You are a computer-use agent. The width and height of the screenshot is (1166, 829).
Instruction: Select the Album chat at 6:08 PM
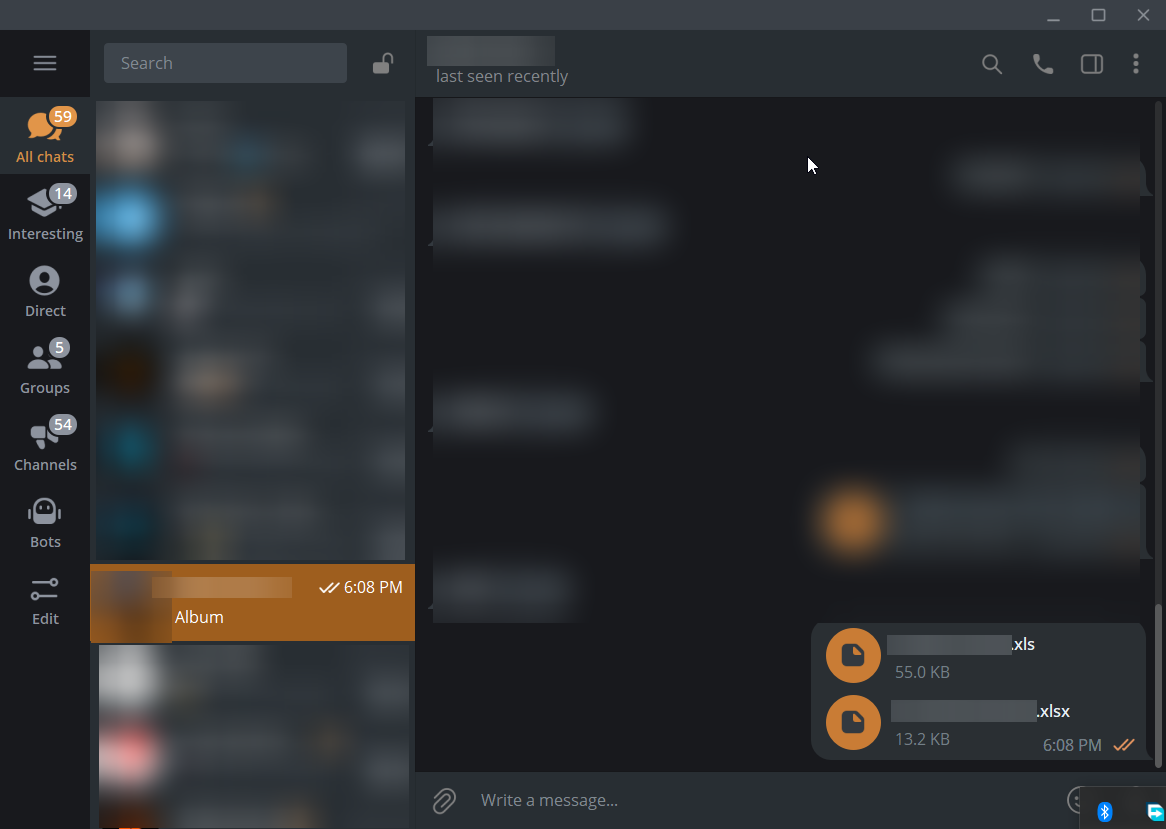(253, 602)
